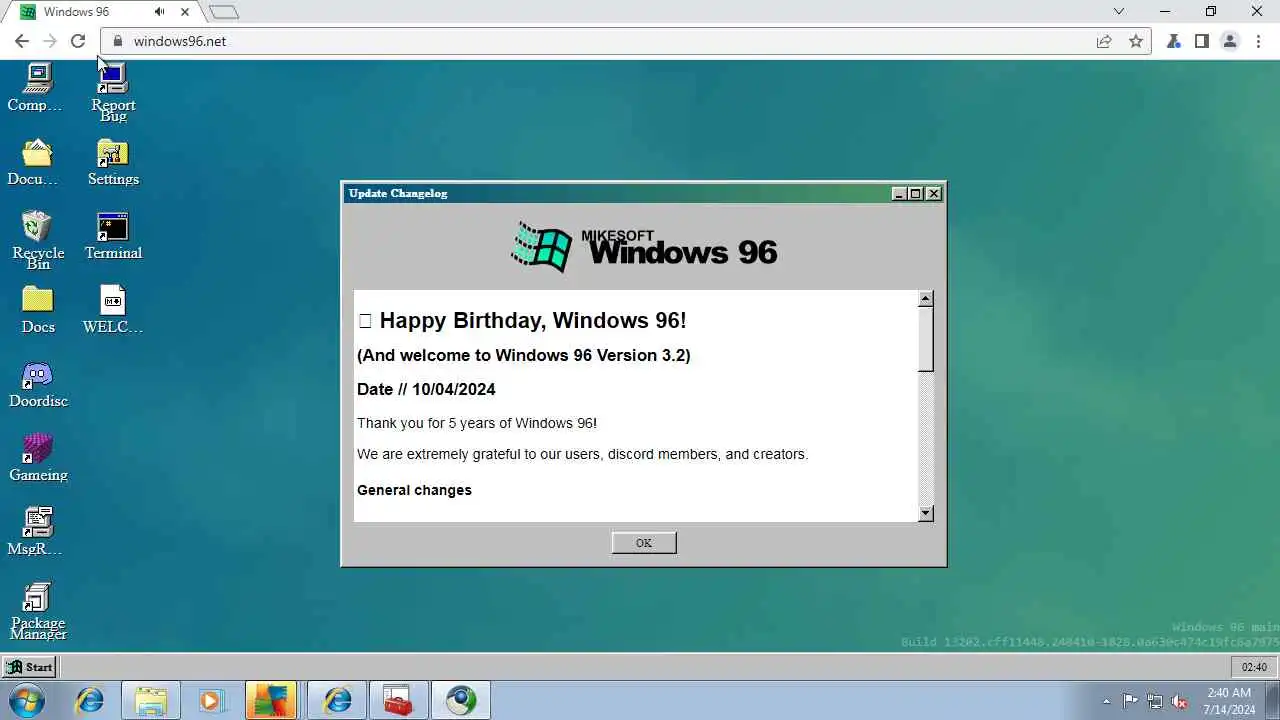This screenshot has width=1280, height=720.
Task: Minimize the Update Changelog window
Action: [899, 194]
